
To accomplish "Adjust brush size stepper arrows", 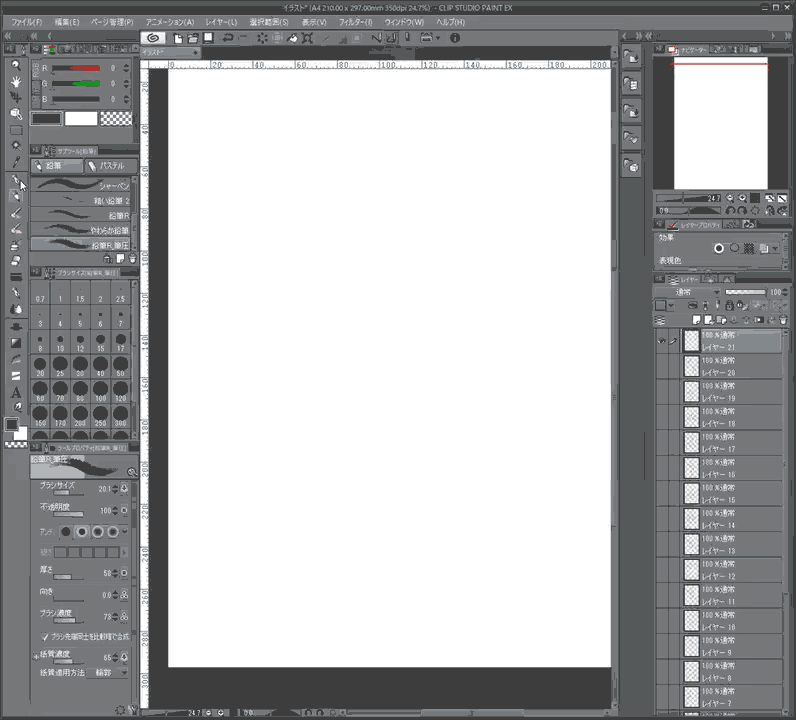I will point(115,488).
